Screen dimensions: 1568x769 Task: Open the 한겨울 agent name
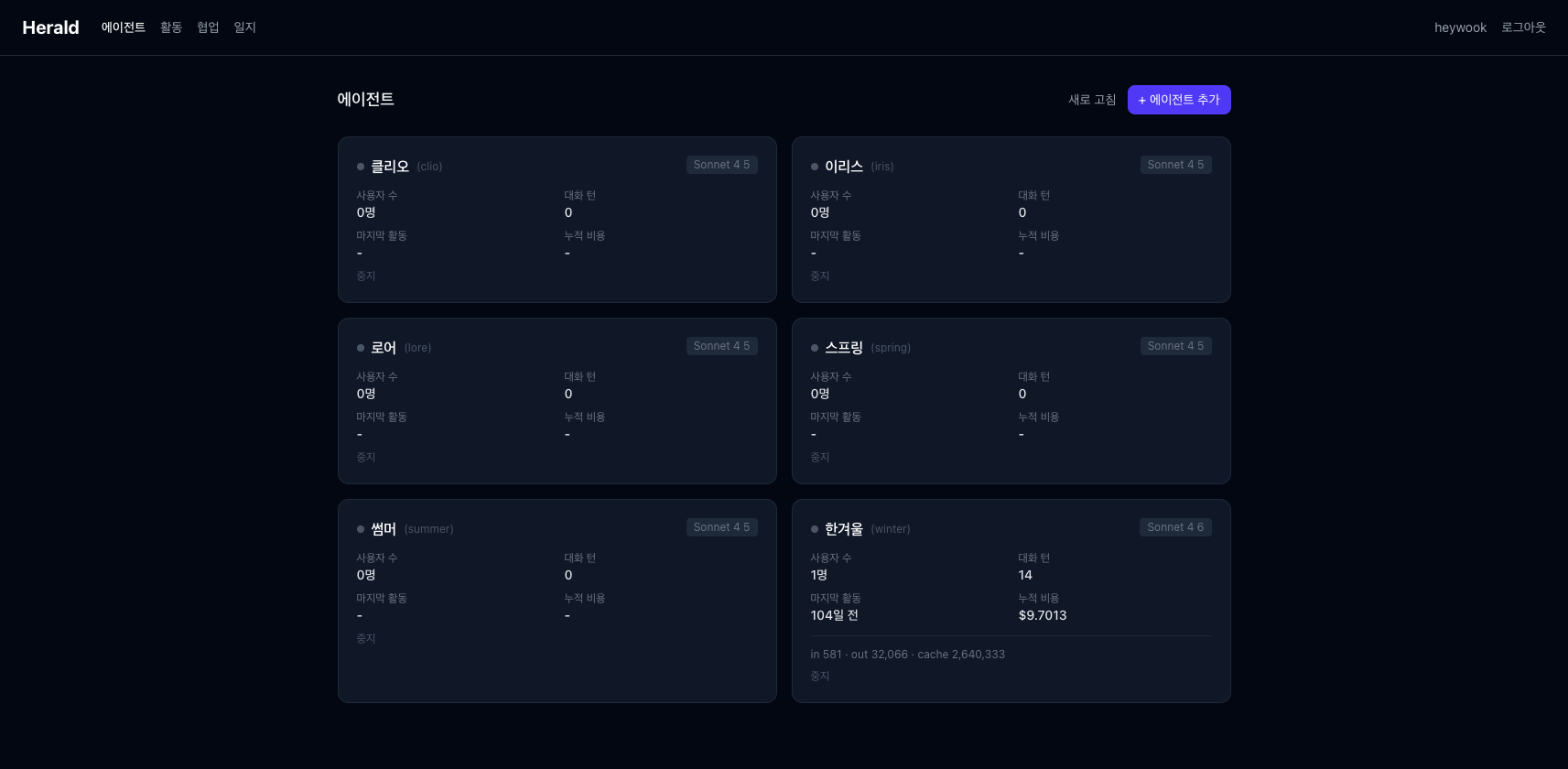pos(844,528)
